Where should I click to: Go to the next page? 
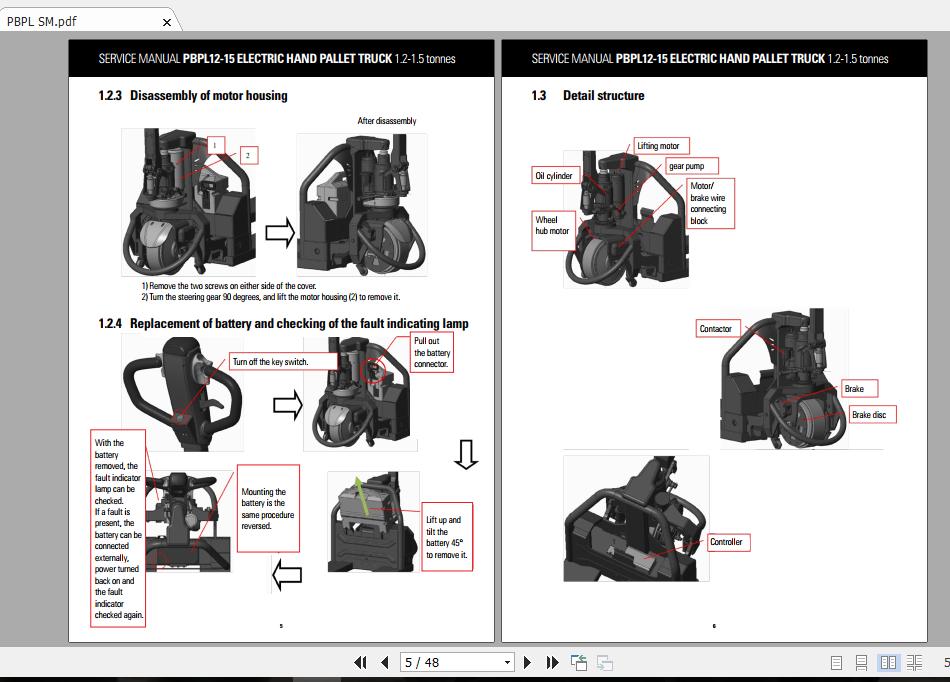coord(527,662)
